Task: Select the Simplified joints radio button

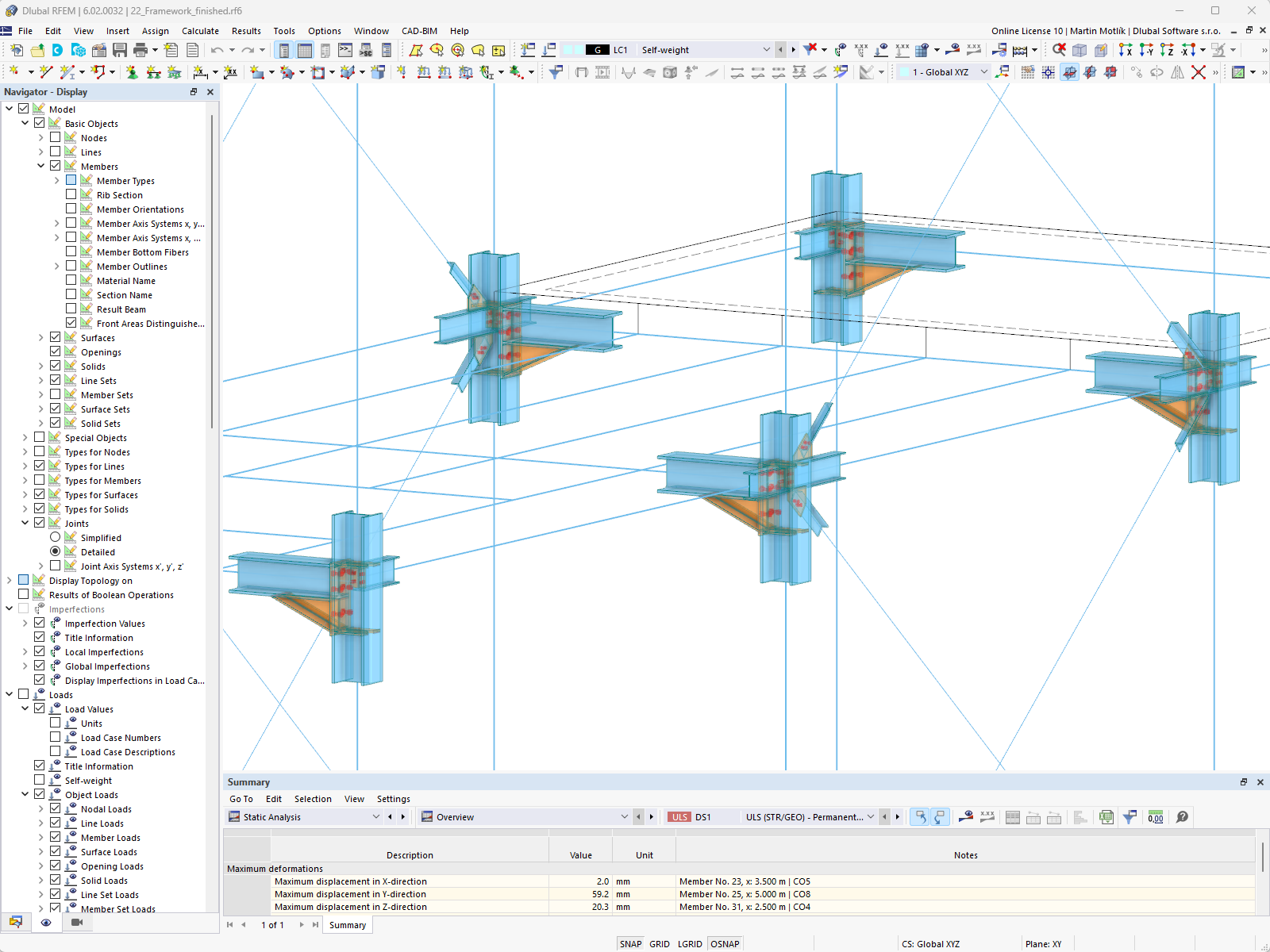Action: [56, 537]
